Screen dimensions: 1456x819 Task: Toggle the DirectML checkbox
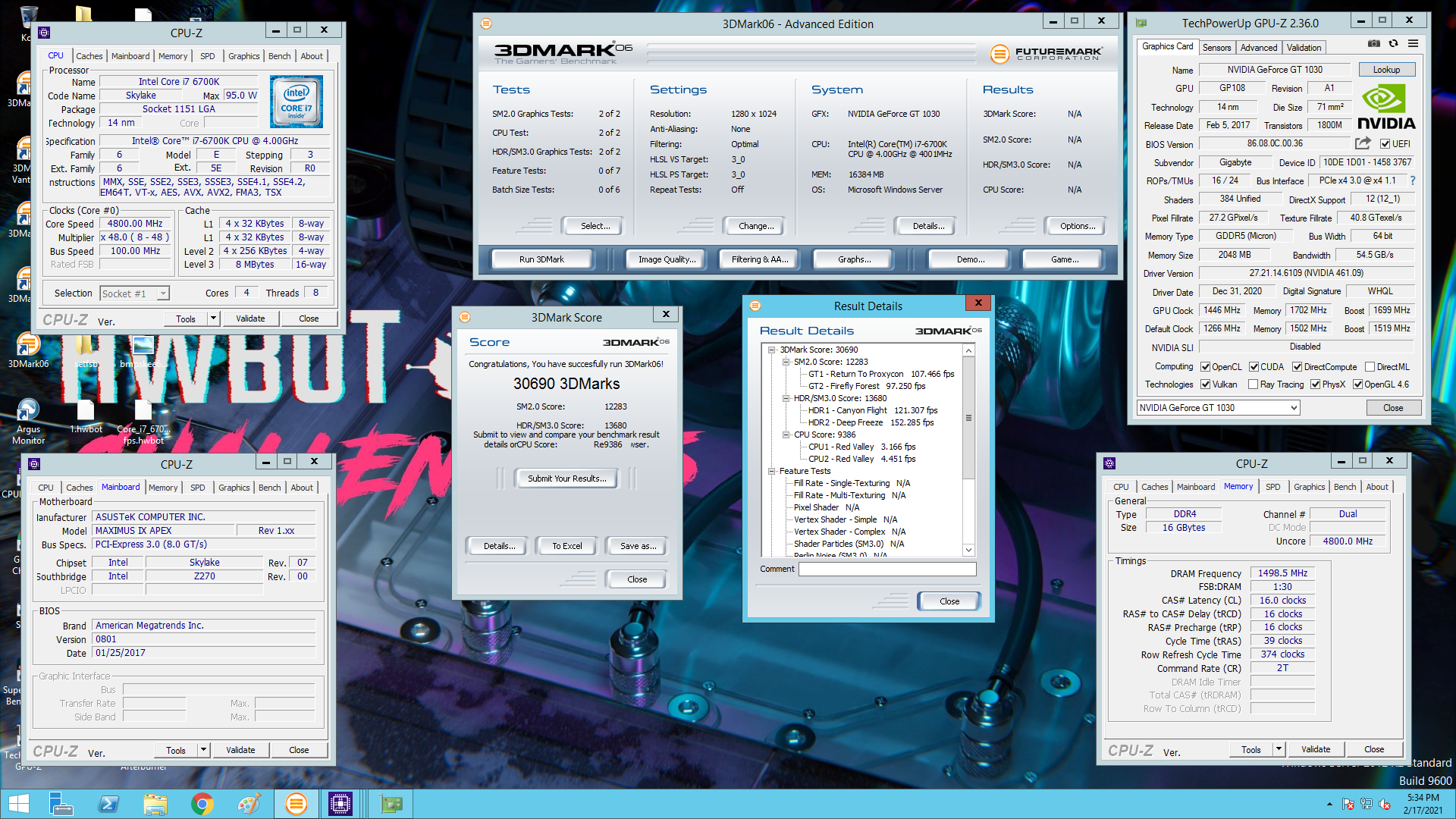point(1370,367)
